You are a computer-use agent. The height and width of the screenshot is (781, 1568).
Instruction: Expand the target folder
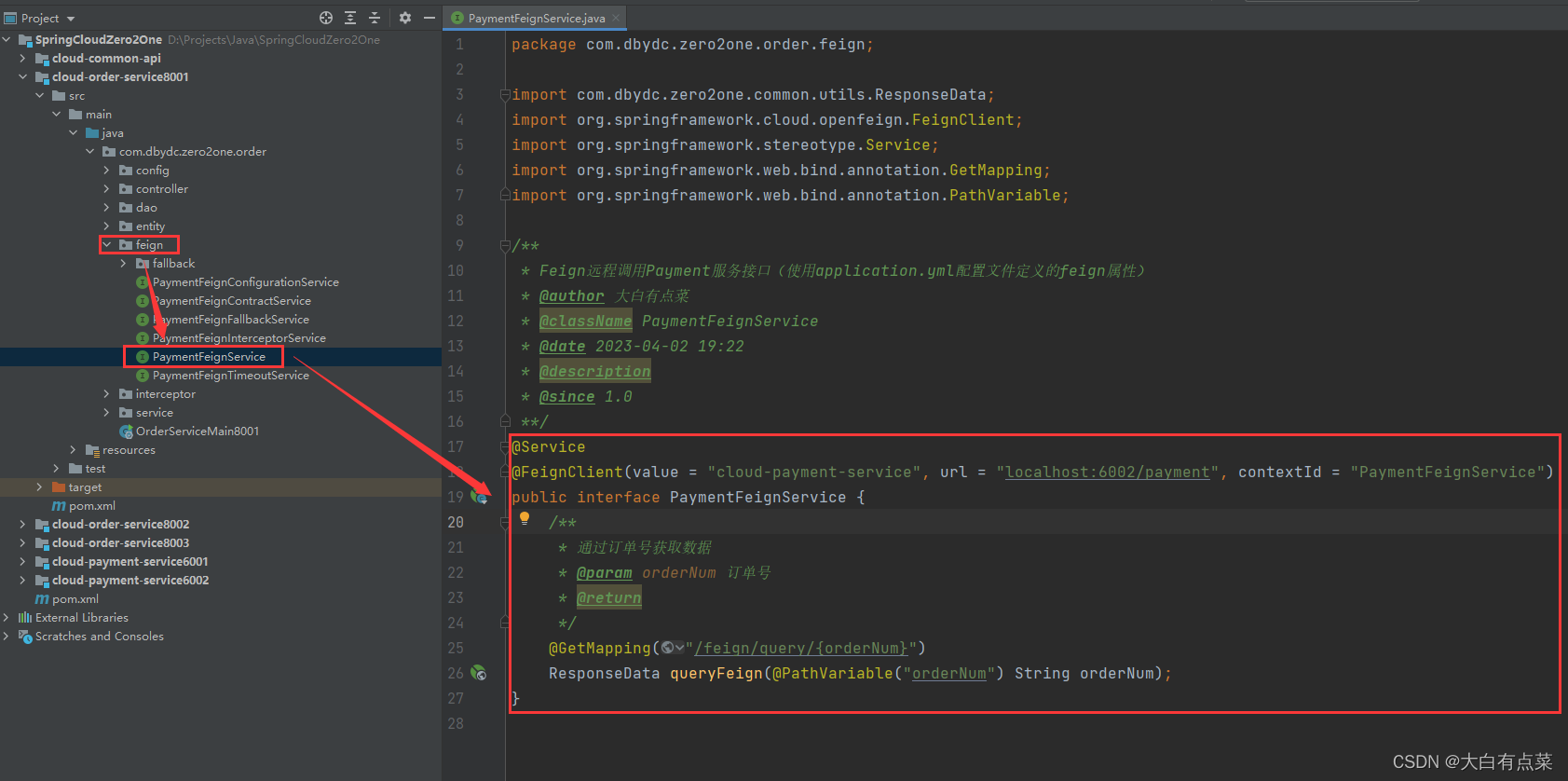[40, 487]
